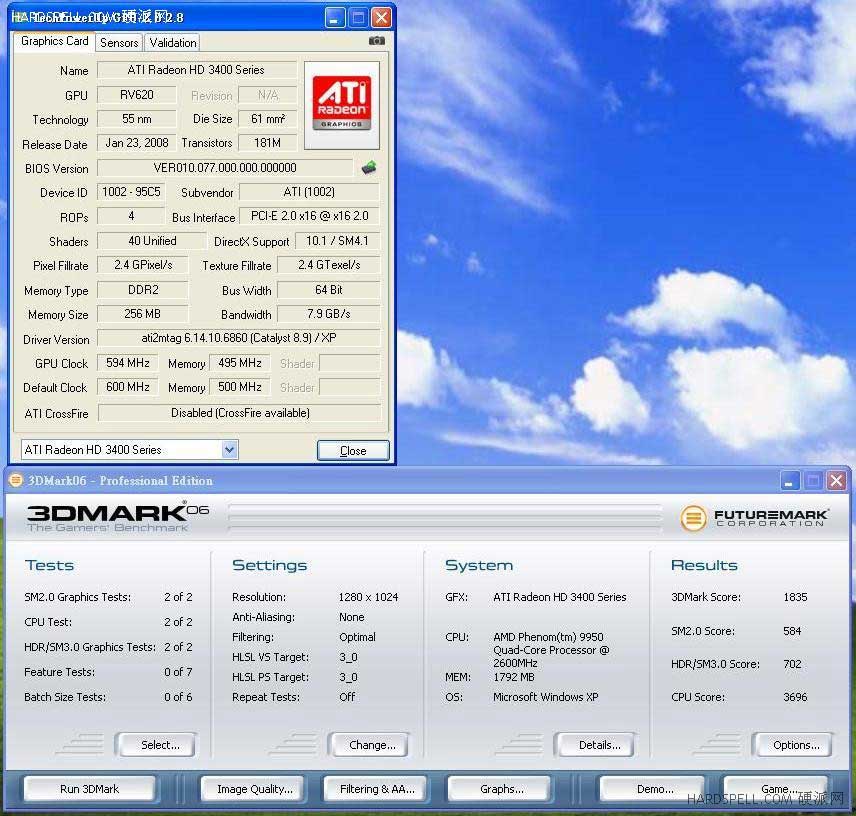Click the Feature Tests count 0 of 7
The width and height of the screenshot is (856, 816).
(178, 672)
